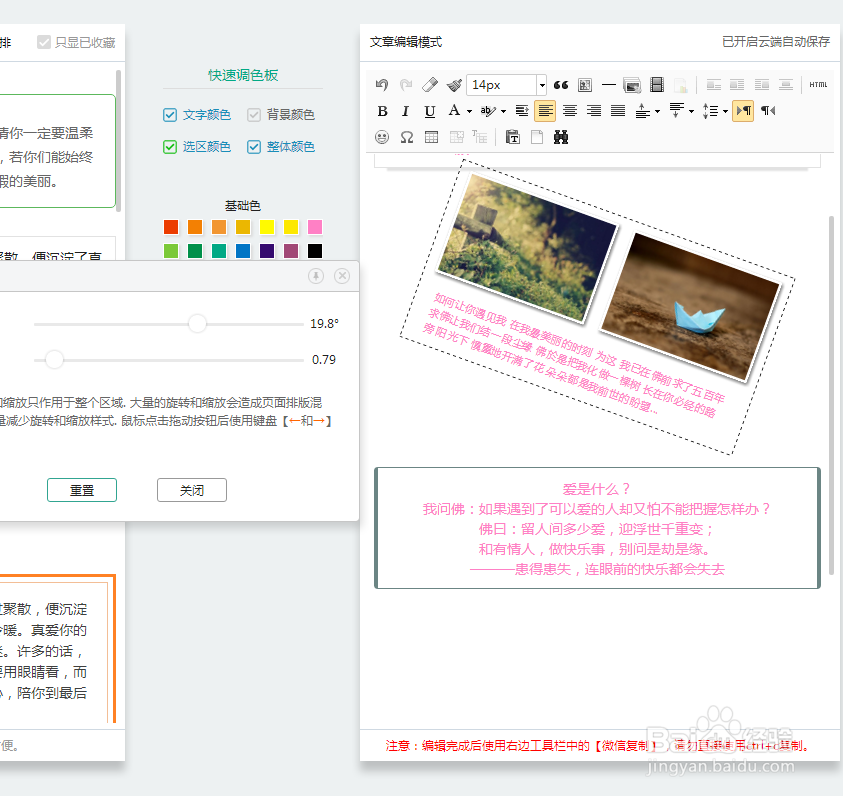Select the Undo icon in the editor toolbar
The image size is (843, 796).
[381, 83]
